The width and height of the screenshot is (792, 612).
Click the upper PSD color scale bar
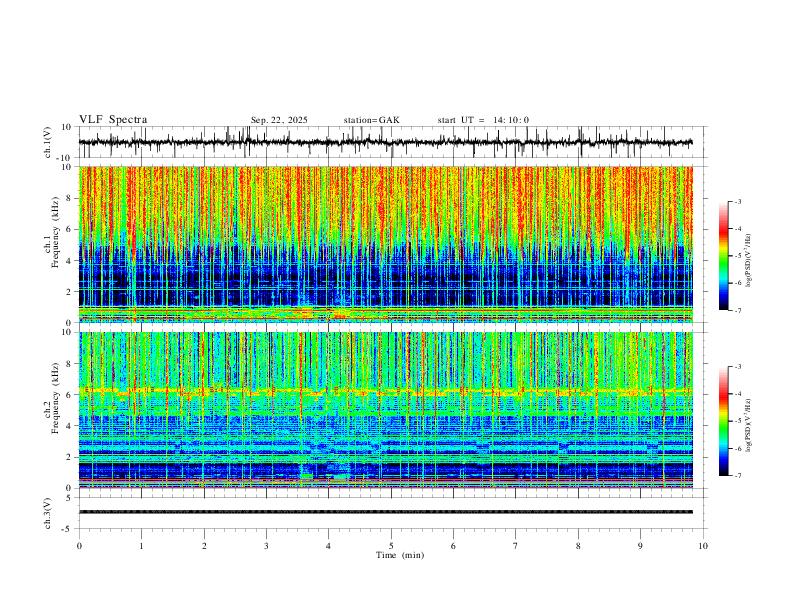(723, 256)
